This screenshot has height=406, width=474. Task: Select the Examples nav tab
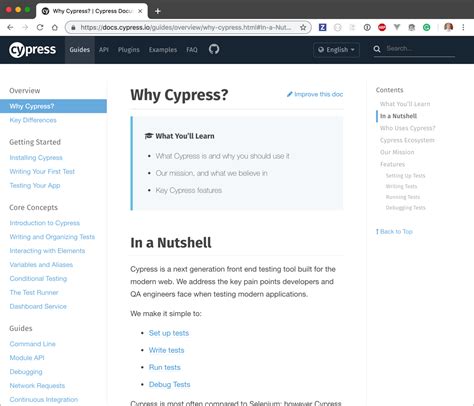[163, 50]
